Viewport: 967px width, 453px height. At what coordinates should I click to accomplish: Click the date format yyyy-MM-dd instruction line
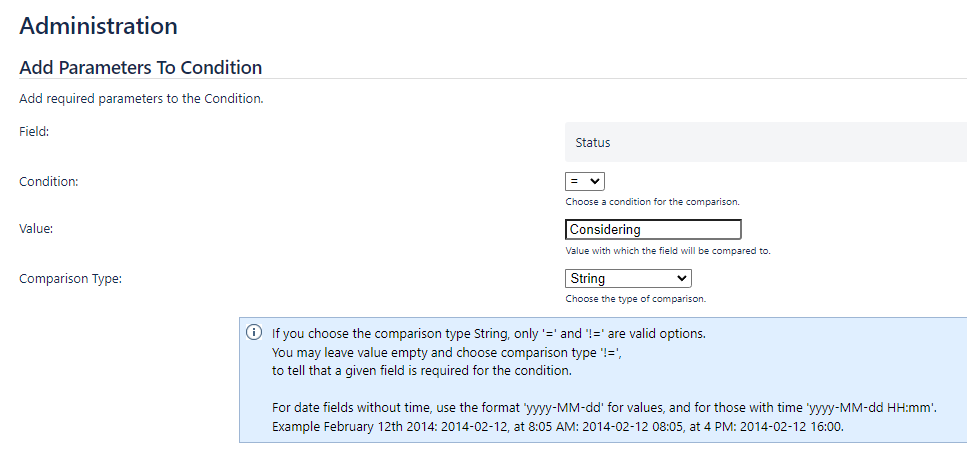pyautogui.click(x=604, y=408)
